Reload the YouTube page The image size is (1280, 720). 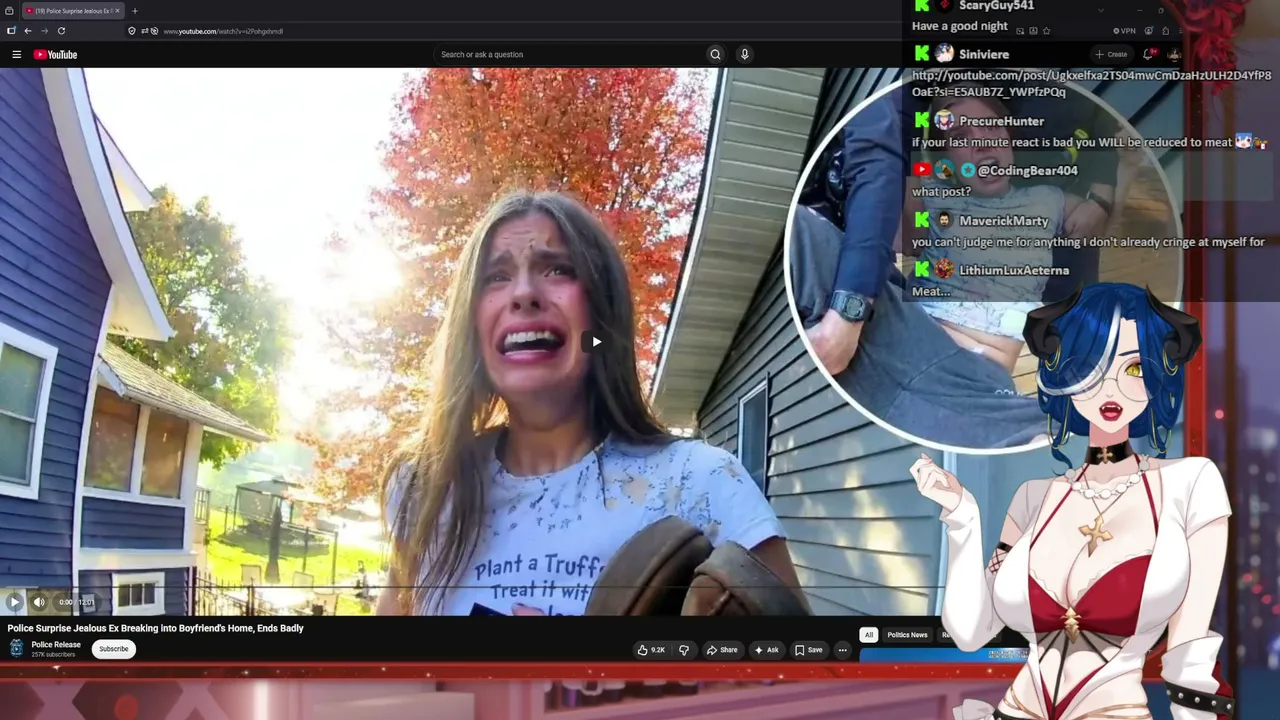(x=61, y=31)
